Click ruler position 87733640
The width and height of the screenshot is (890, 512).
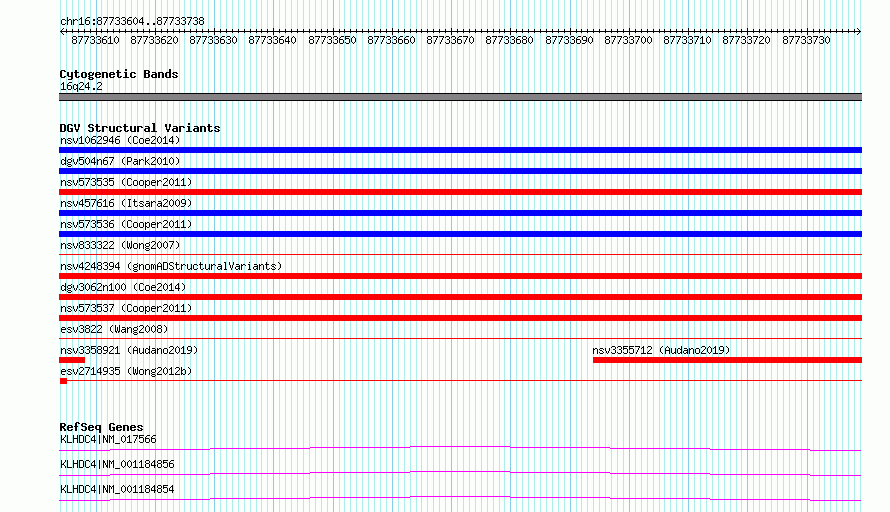(x=272, y=40)
